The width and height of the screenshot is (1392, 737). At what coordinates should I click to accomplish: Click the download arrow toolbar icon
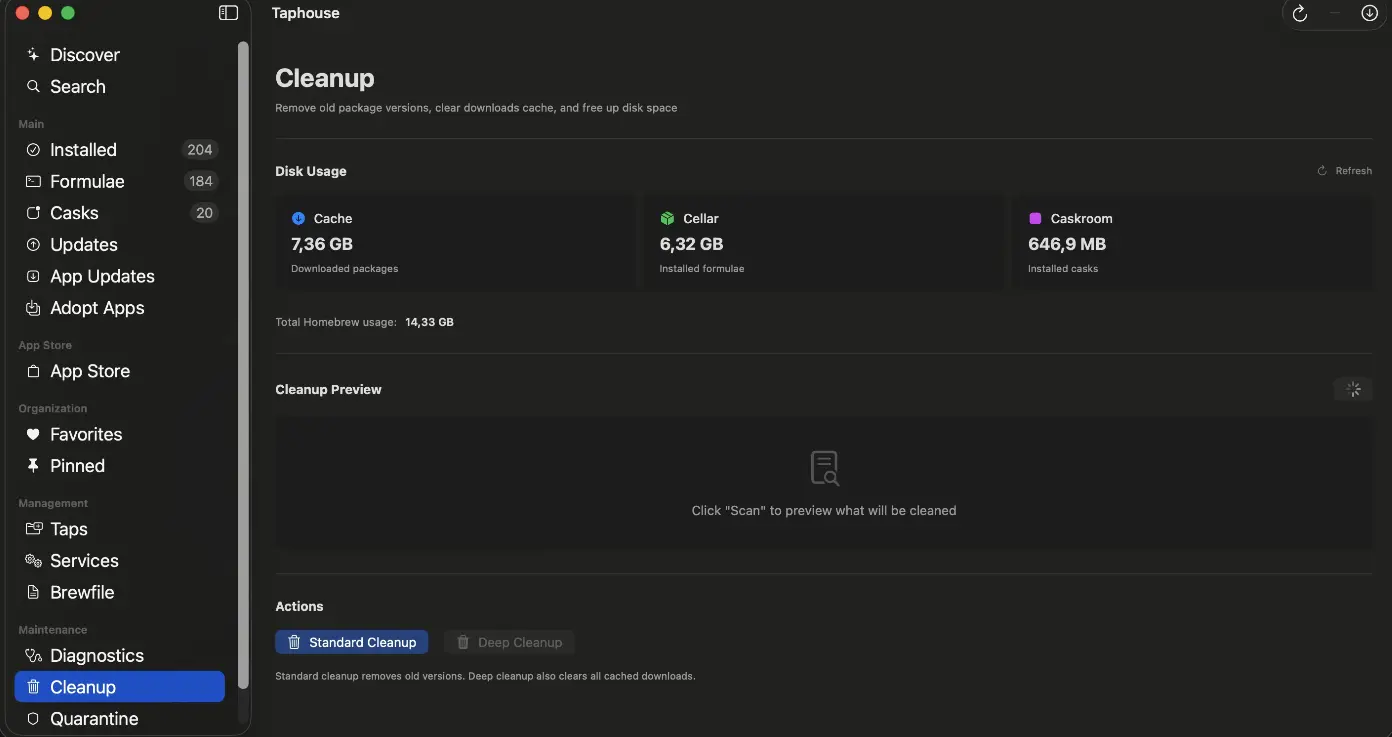tap(1369, 13)
